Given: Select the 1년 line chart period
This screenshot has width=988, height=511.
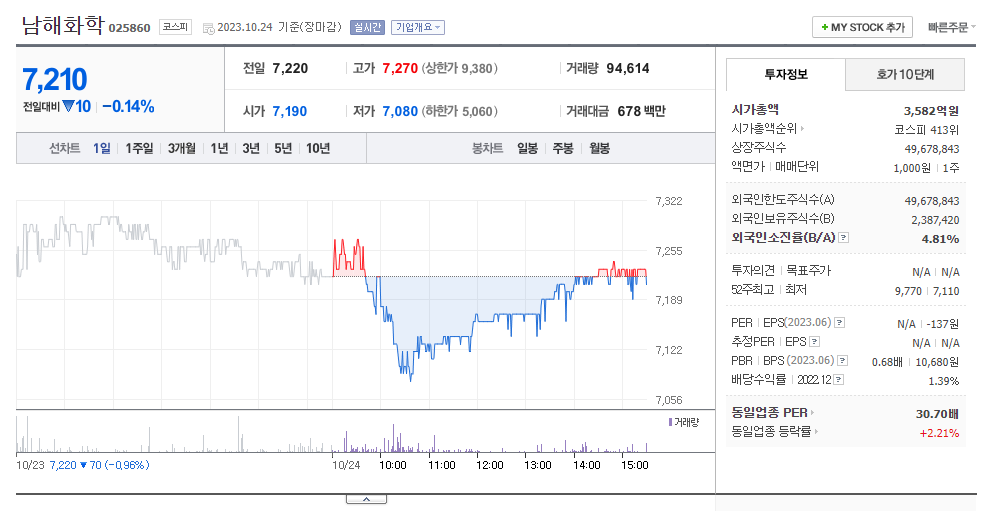Looking at the screenshot, I should point(219,148).
